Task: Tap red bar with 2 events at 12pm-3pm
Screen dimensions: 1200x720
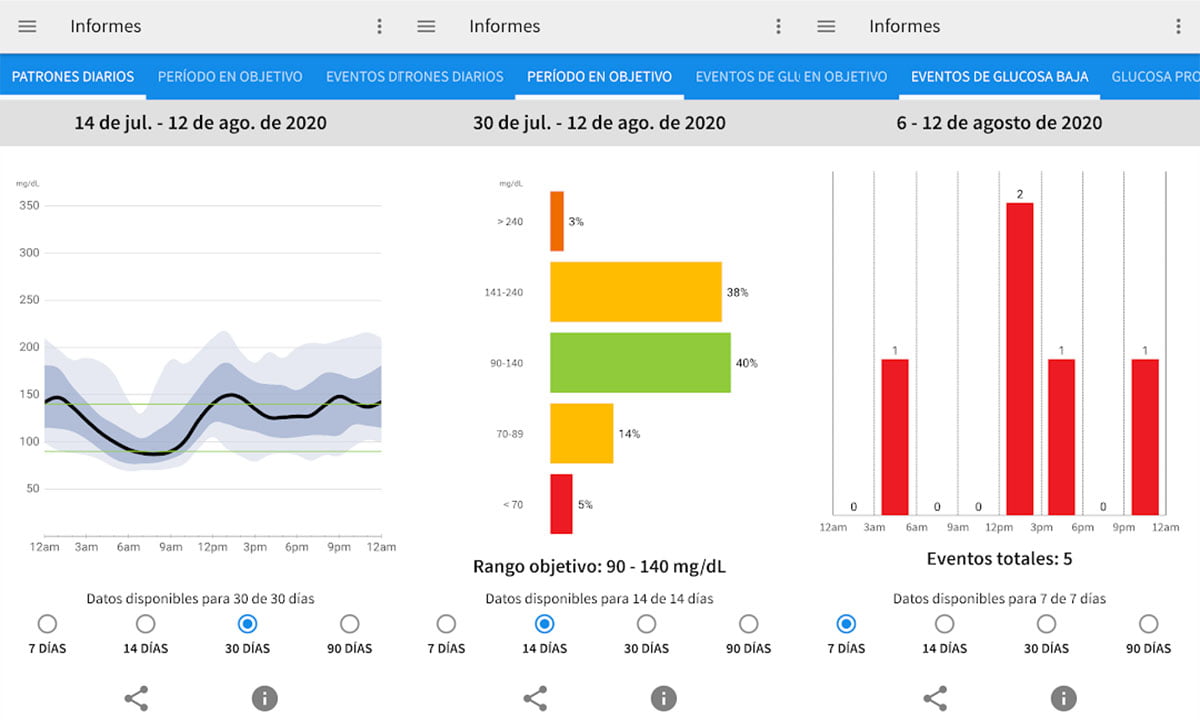Action: 1020,358
